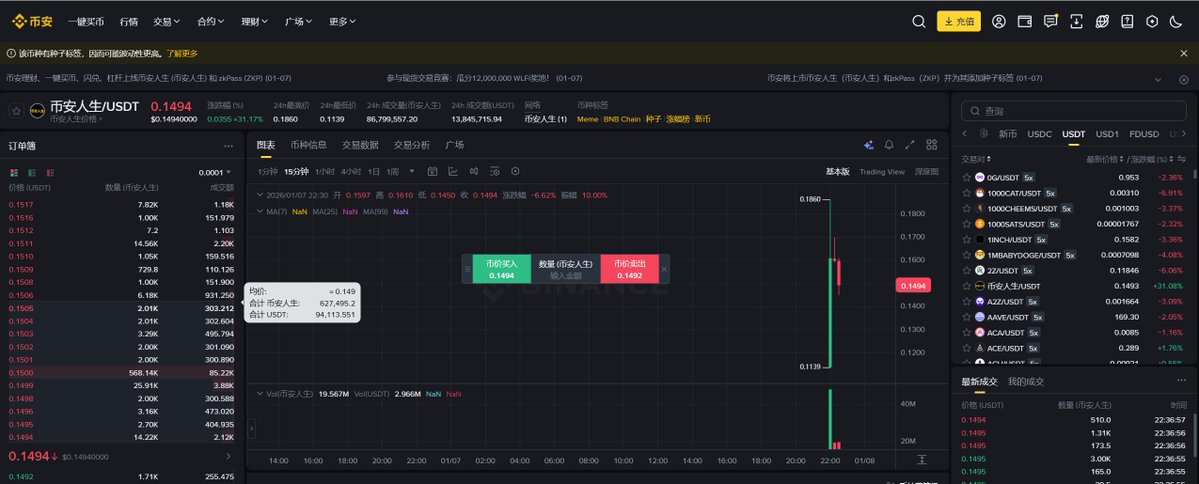Switch chart to Trading View mode
Viewport: 1199px width, 484px height.
pyautogui.click(x=882, y=172)
